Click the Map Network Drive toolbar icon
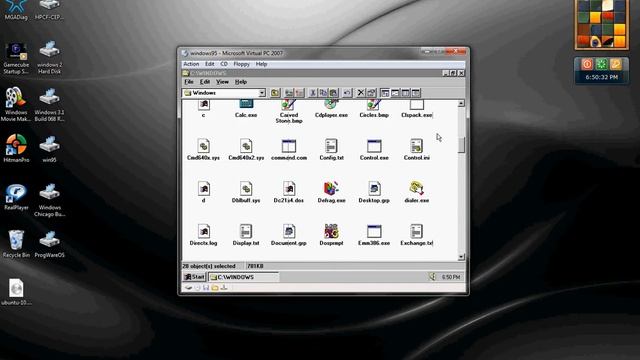This screenshot has width=640, height=360. 289,93
